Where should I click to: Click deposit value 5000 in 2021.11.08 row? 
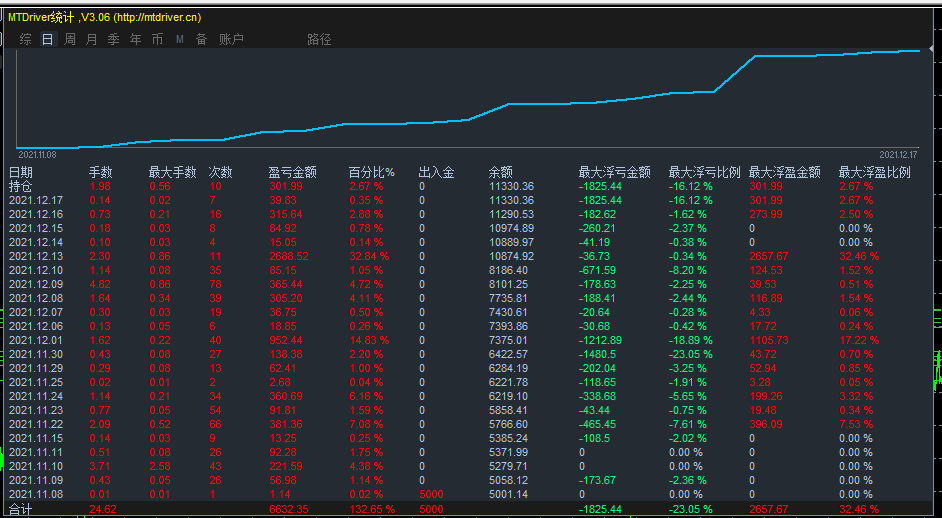coord(431,494)
